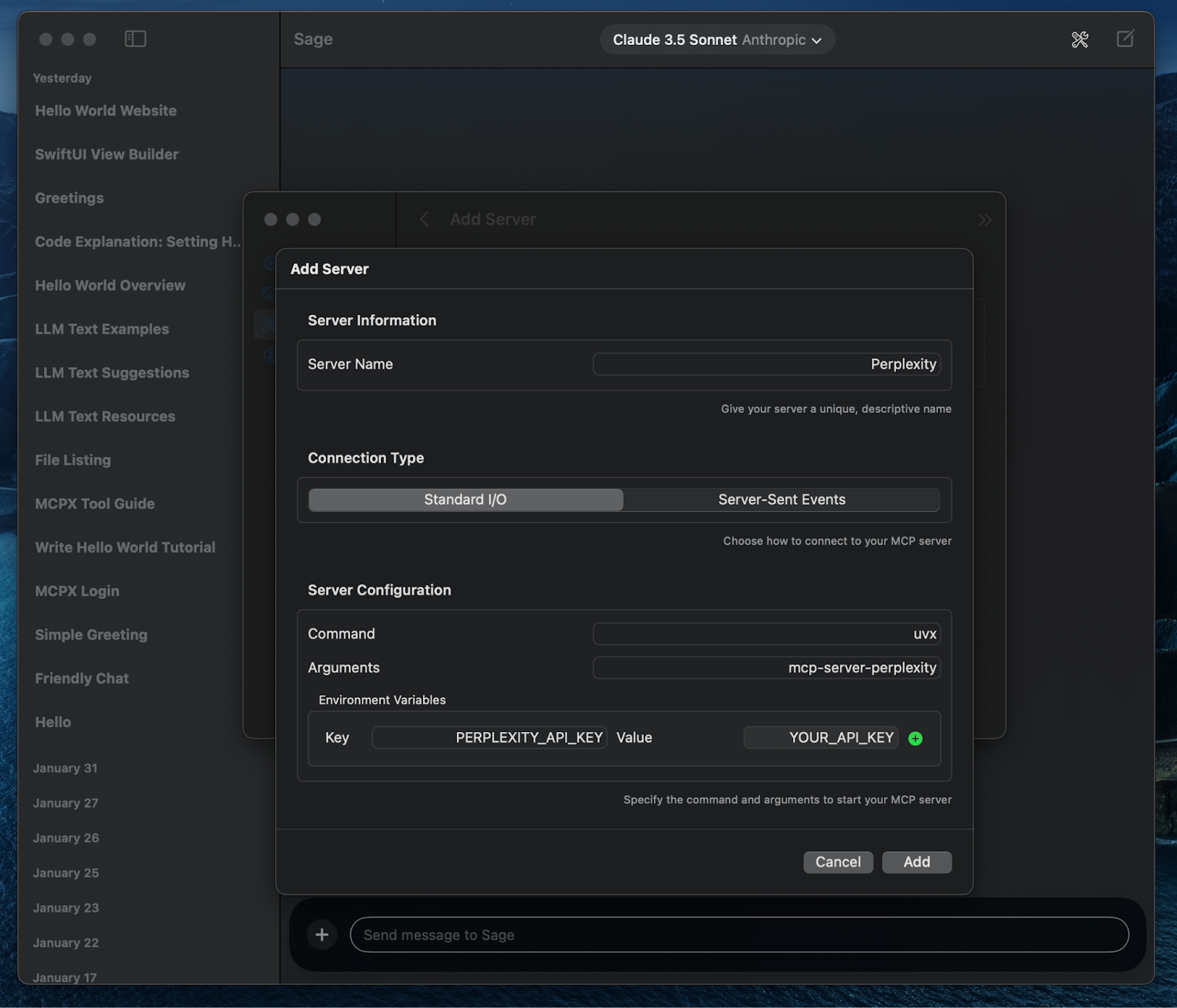Edit the Arguments field mcp-server-perplexity
Screen dimensions: 1177x1008
[767, 668]
